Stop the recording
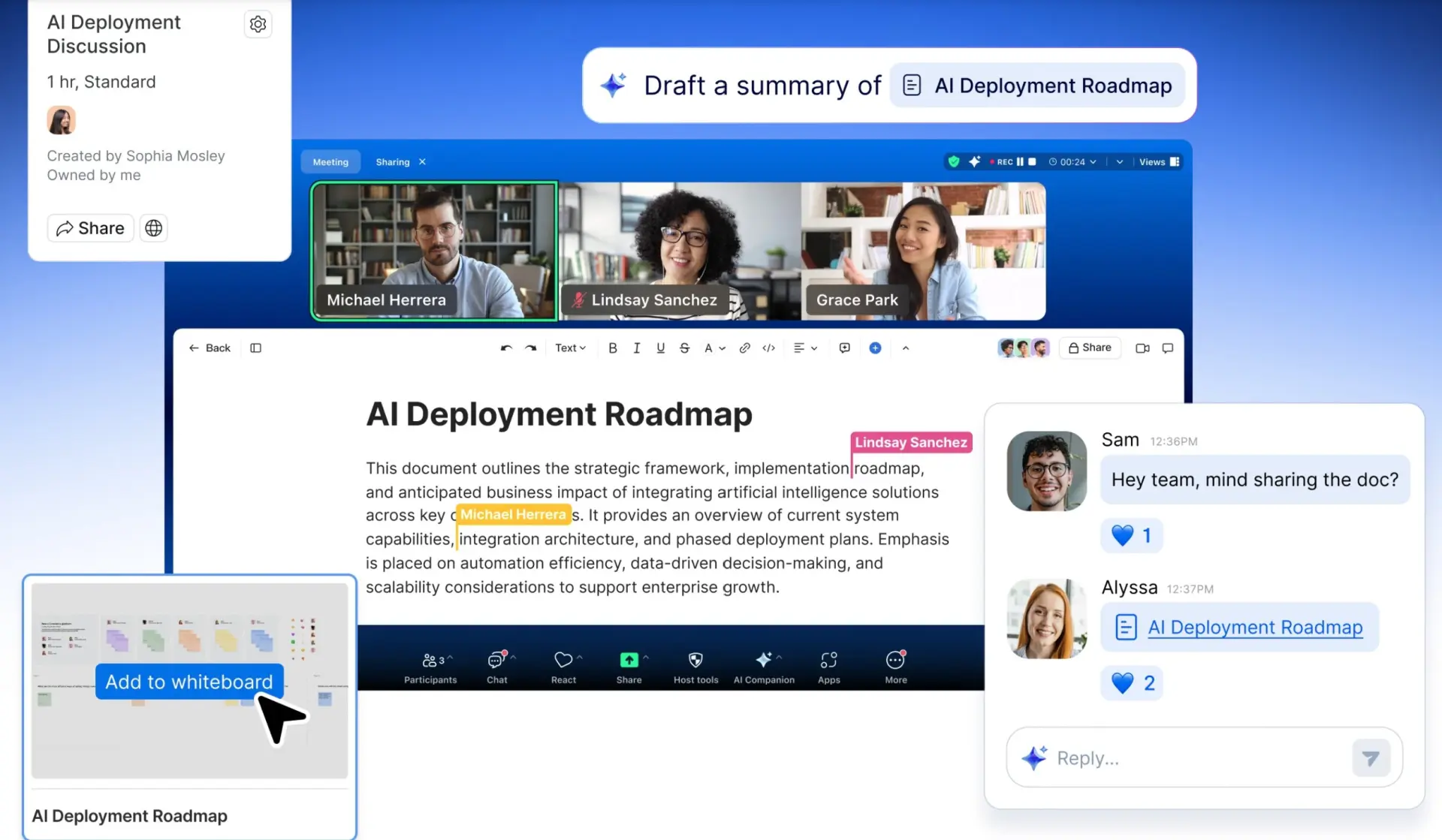 coord(1032,161)
